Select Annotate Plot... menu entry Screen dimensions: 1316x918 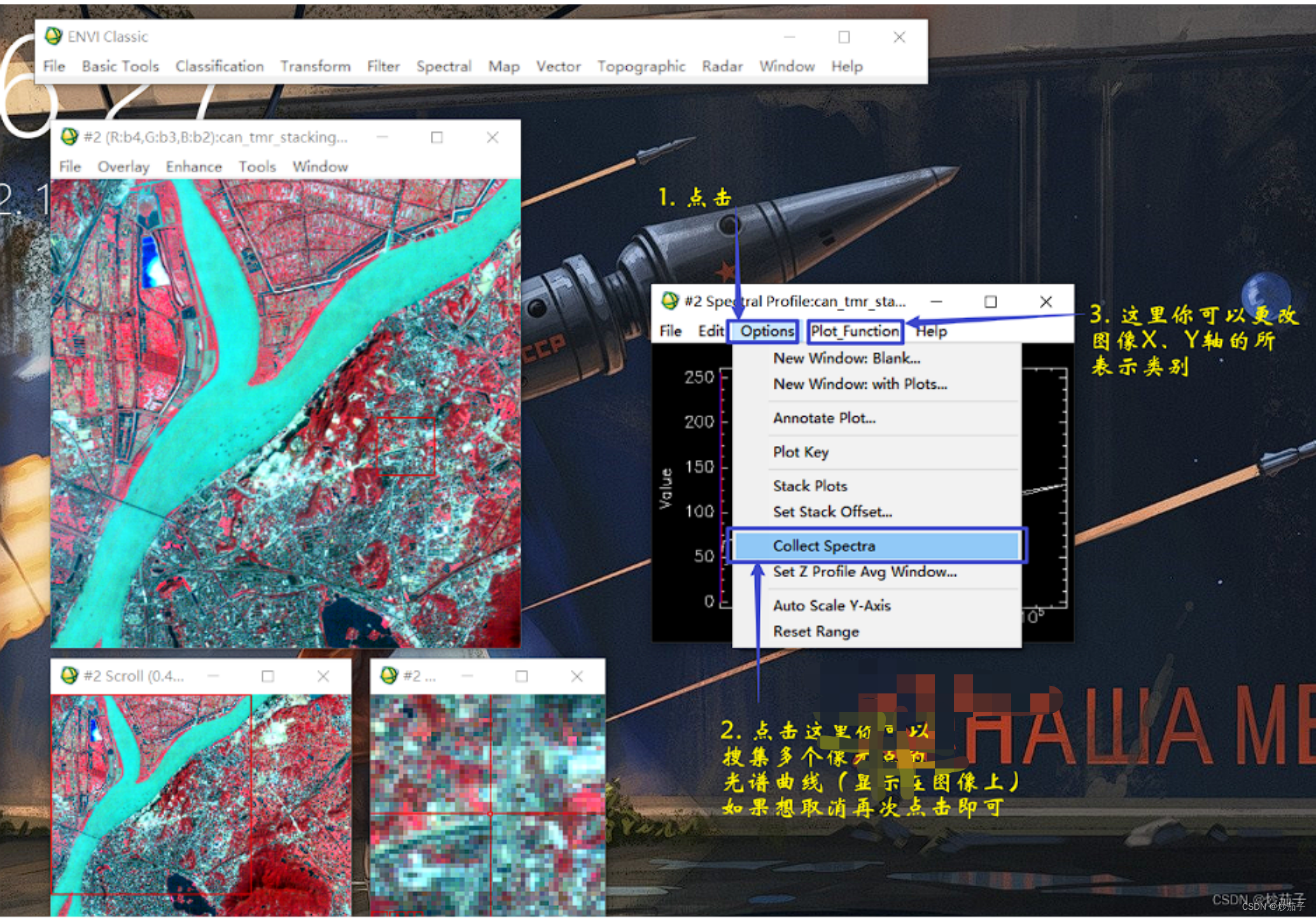pos(823,418)
